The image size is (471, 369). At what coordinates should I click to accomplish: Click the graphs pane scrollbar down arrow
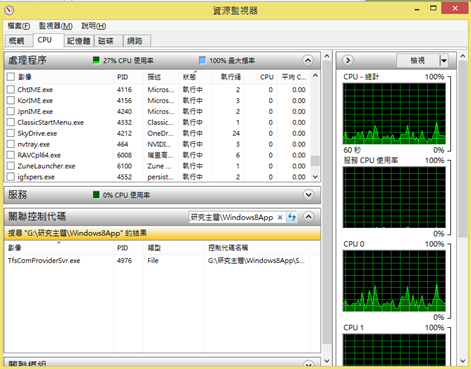point(463,361)
